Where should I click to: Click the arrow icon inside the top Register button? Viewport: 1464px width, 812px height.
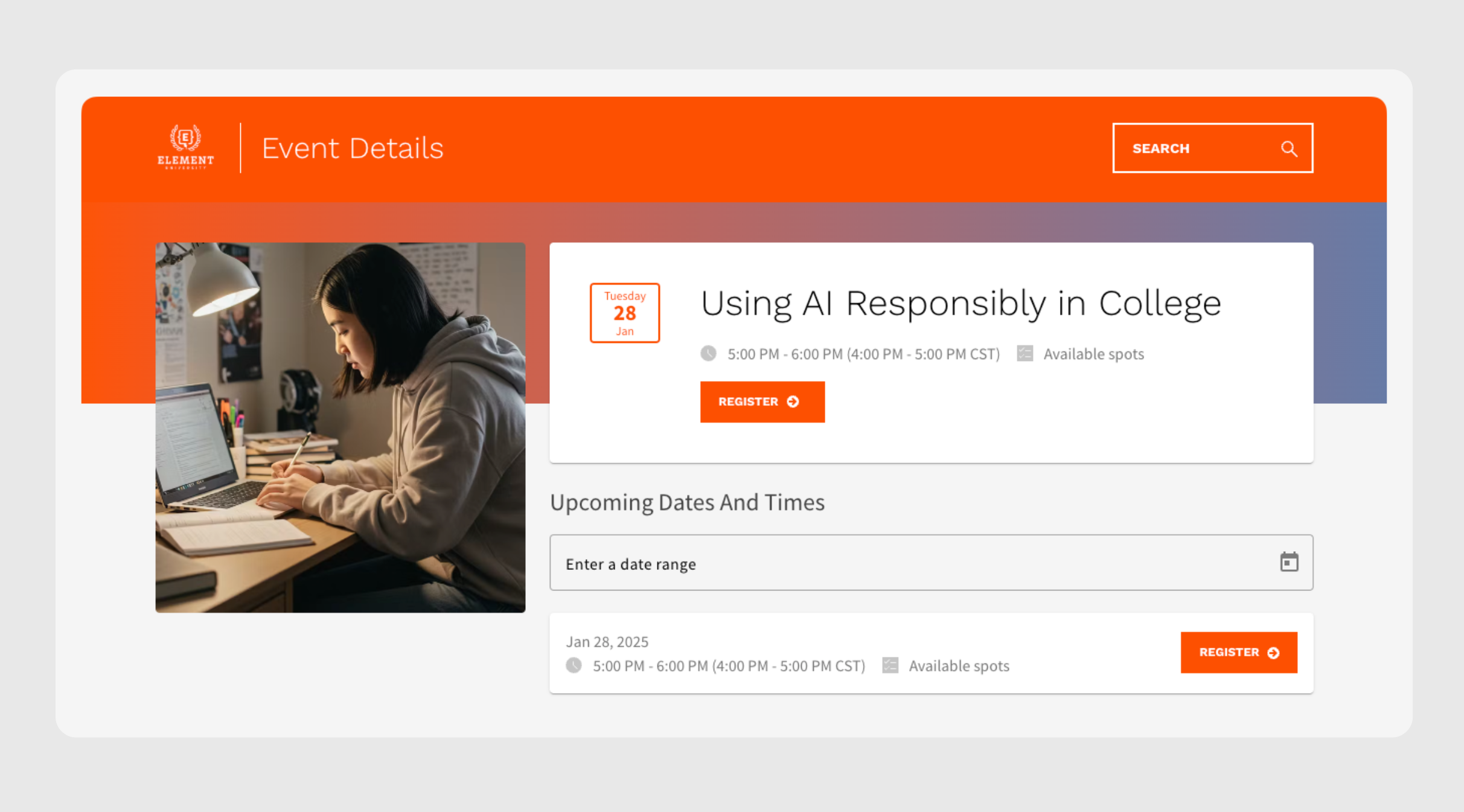point(793,401)
